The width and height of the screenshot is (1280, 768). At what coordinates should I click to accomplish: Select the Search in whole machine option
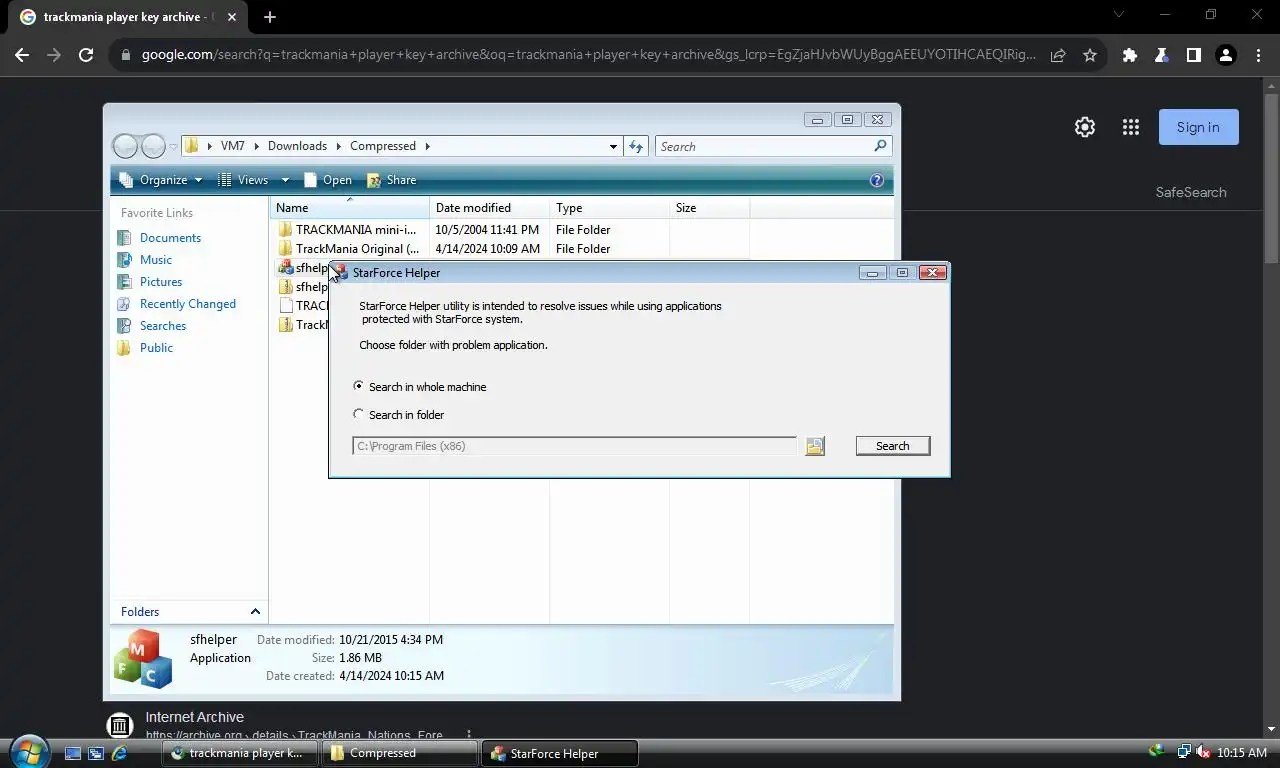[x=420, y=387]
